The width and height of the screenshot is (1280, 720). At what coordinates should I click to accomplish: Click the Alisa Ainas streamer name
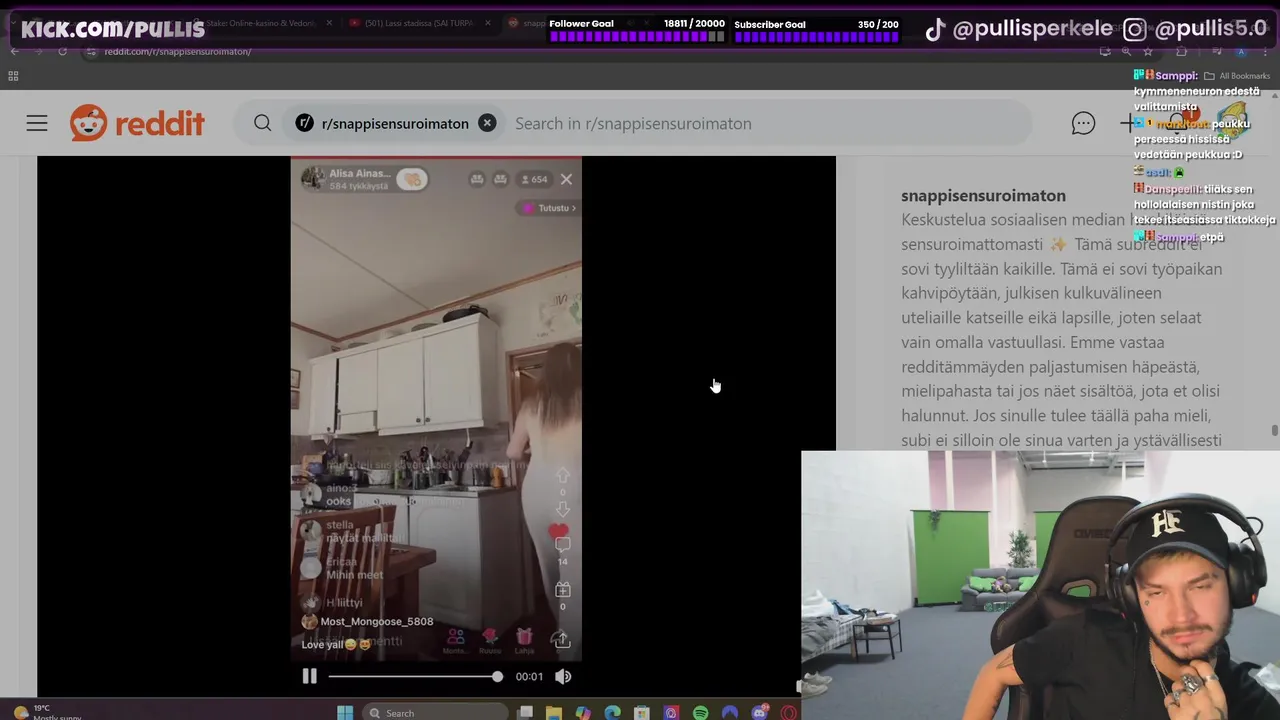coord(359,173)
